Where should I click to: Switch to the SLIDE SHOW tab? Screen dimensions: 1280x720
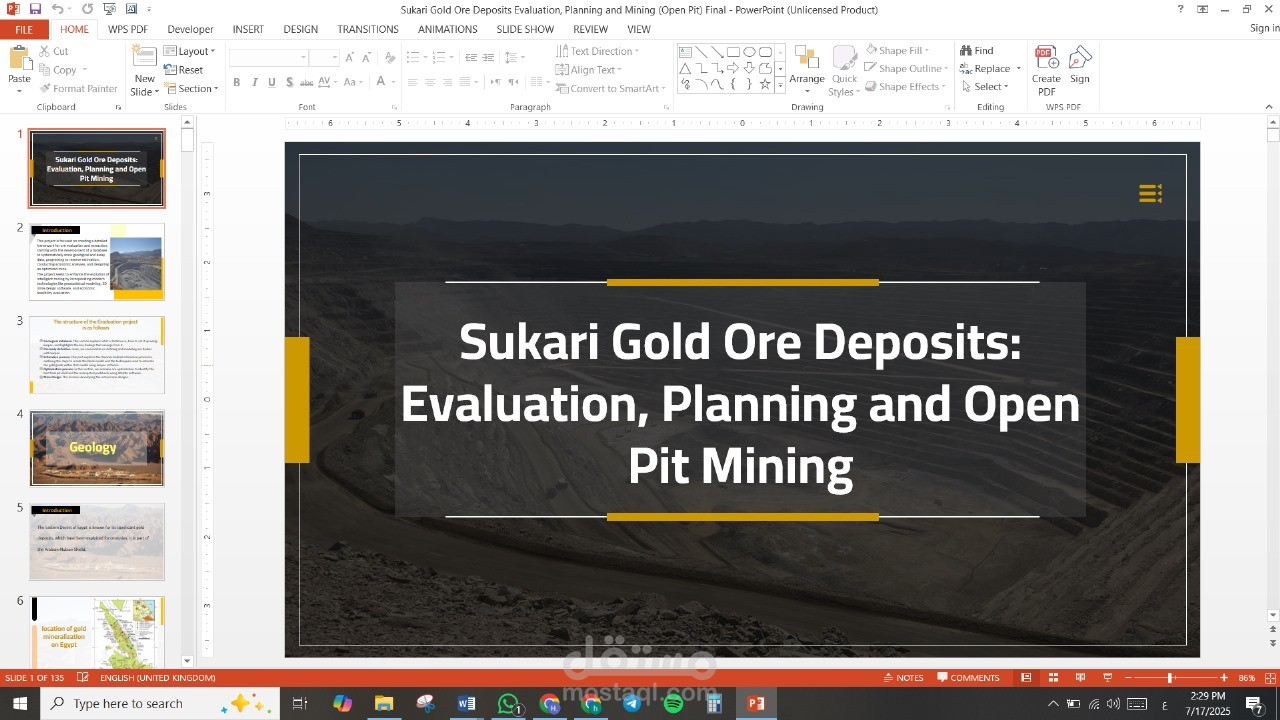525,30
